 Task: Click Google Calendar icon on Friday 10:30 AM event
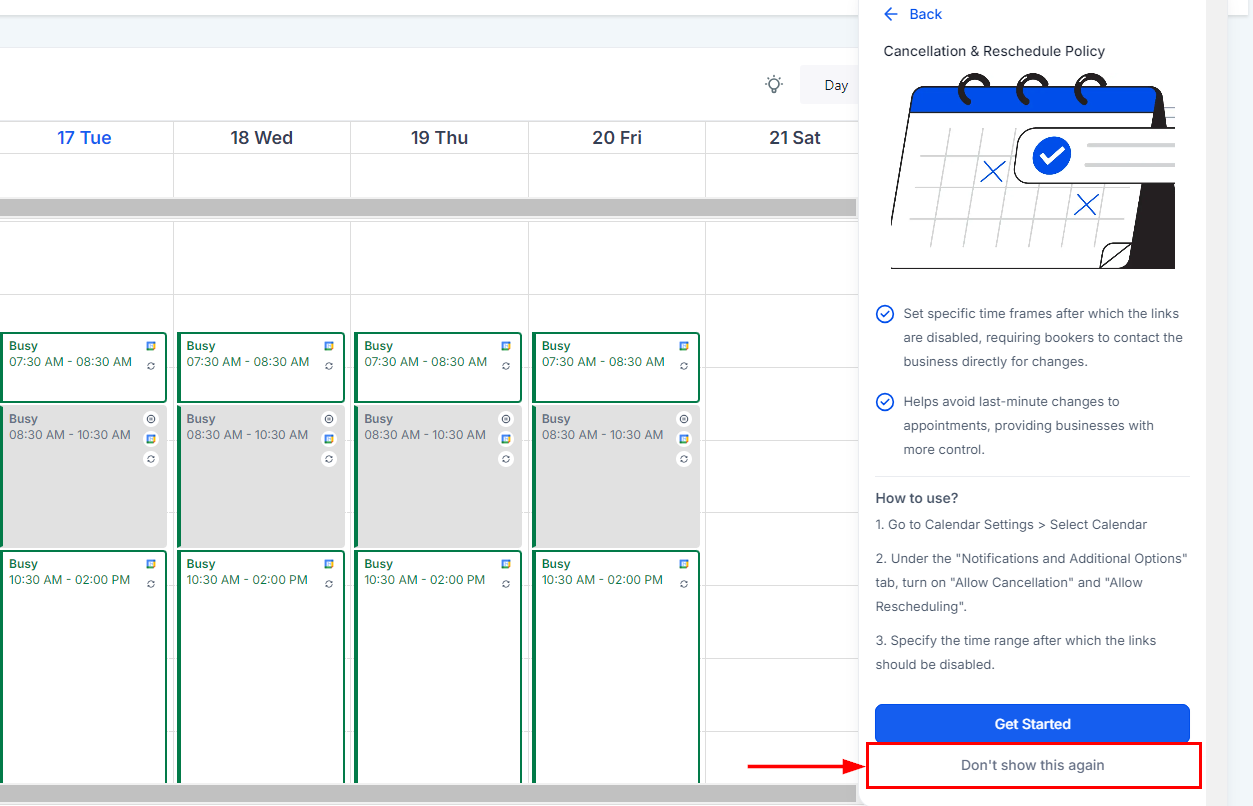[x=684, y=564]
